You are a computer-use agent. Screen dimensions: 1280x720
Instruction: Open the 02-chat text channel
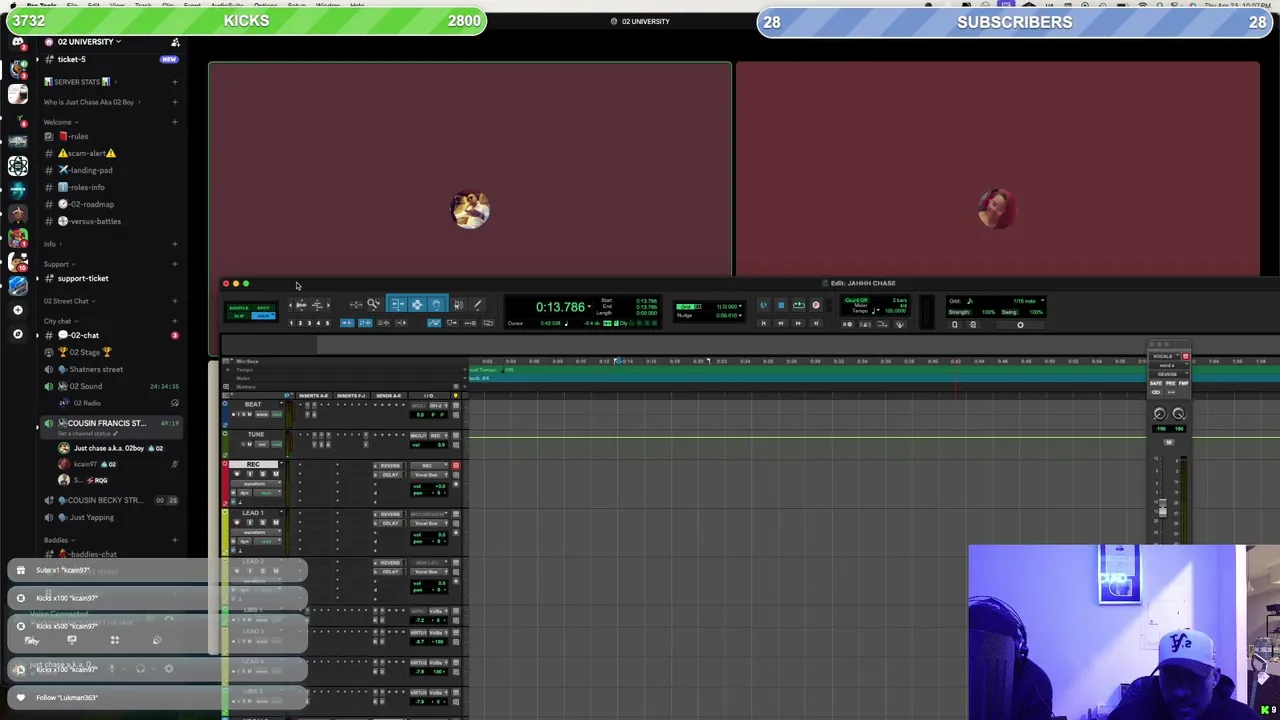(85, 335)
